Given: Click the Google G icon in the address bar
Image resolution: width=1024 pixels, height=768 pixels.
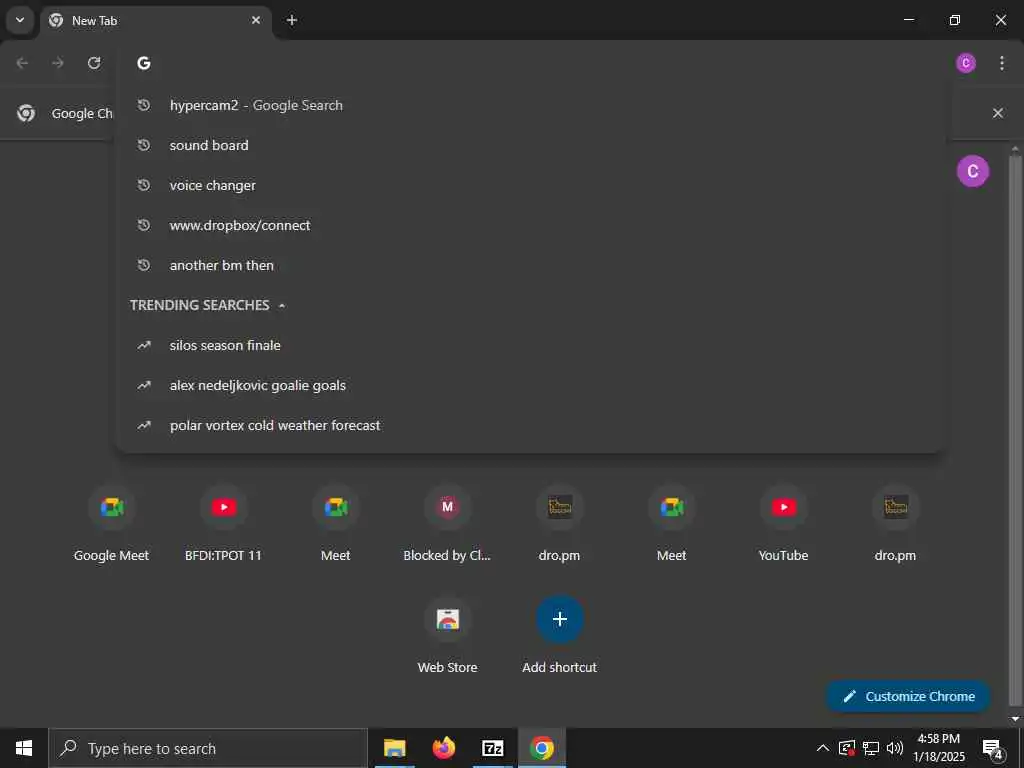Looking at the screenshot, I should (x=144, y=63).
